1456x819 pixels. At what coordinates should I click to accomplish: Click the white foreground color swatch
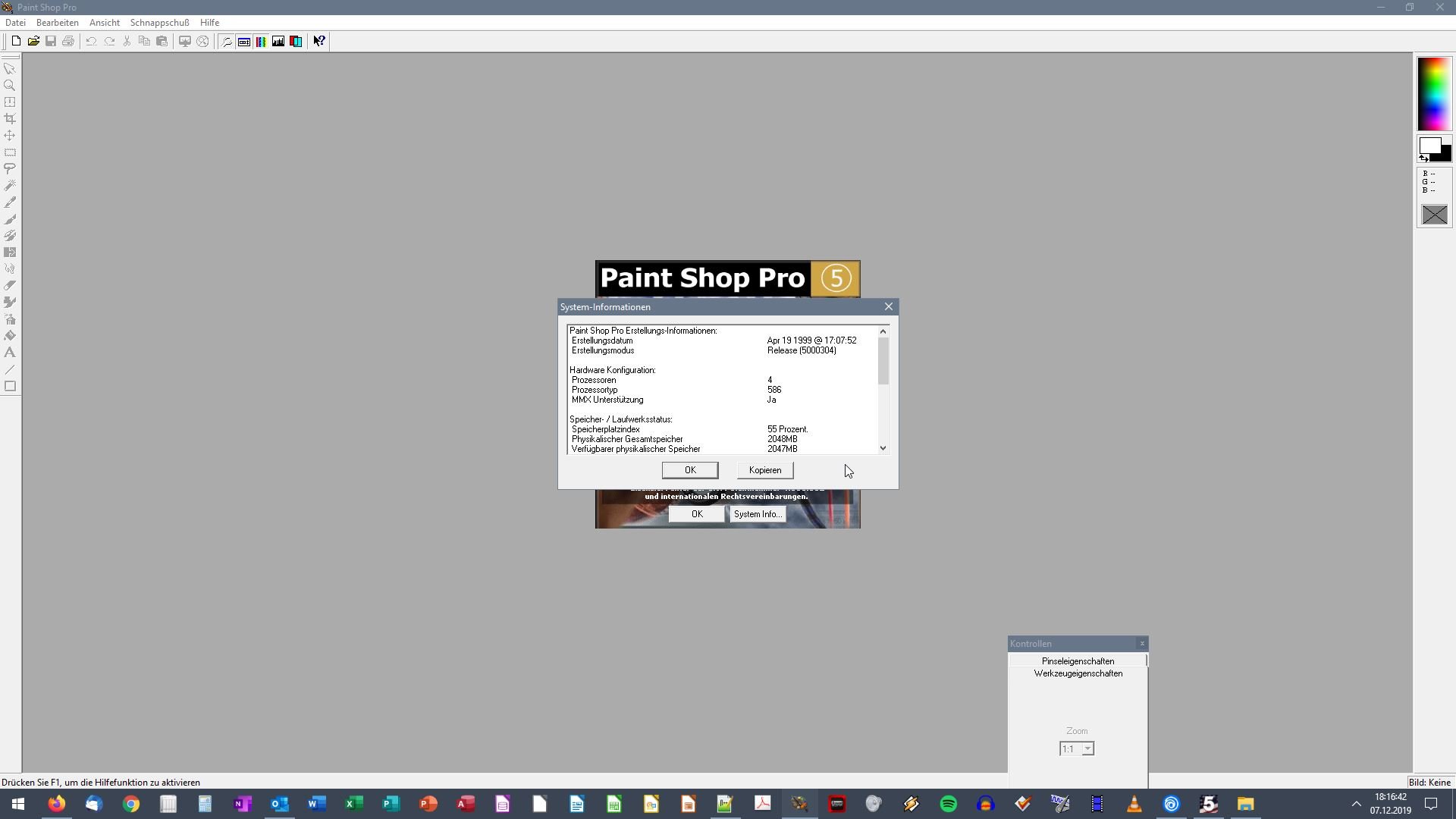tap(1429, 146)
